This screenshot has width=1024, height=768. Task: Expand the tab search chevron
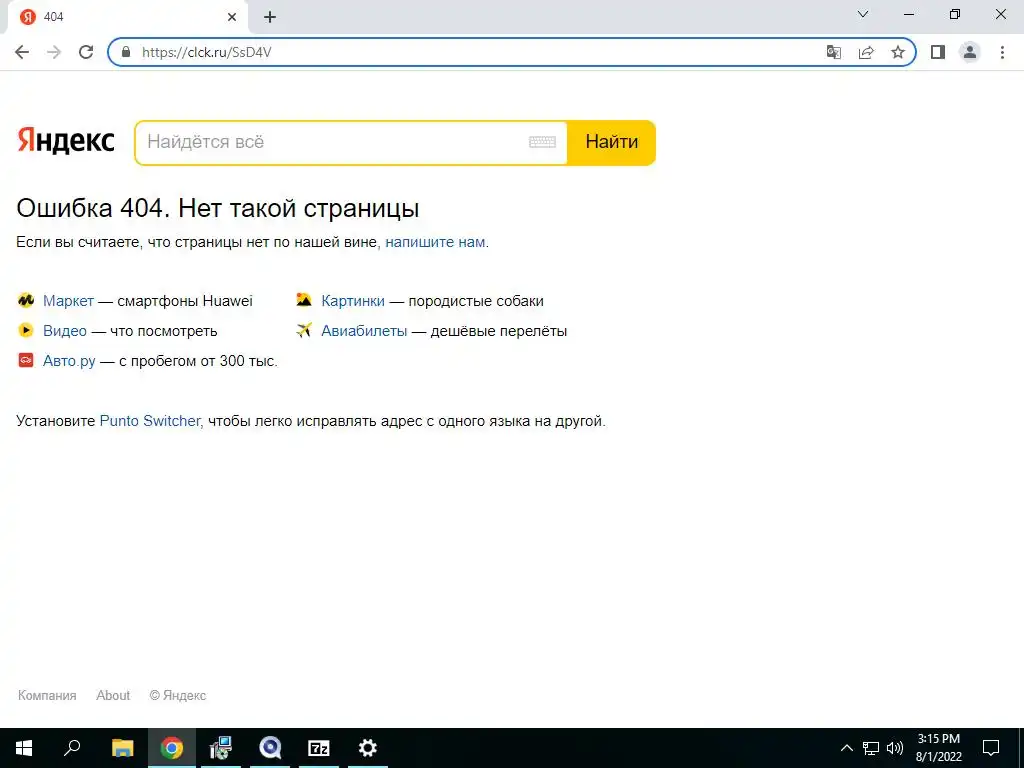[x=863, y=14]
